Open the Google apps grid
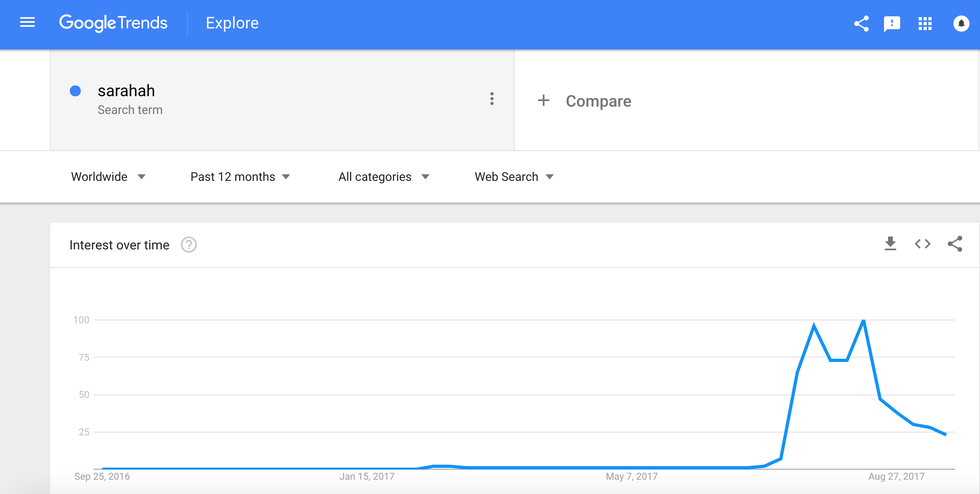This screenshot has width=980, height=494. tap(925, 23)
